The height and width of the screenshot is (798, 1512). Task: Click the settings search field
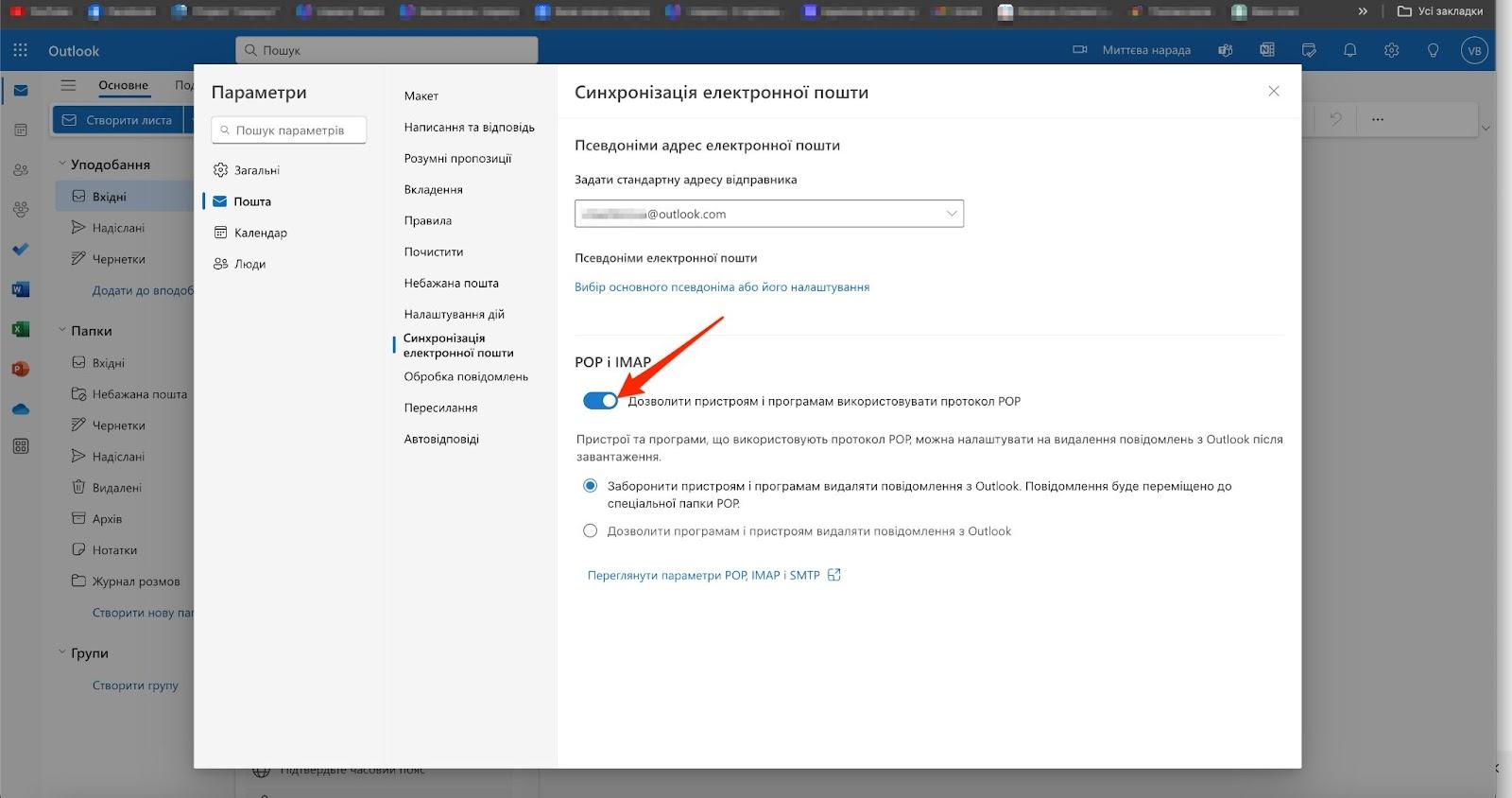click(288, 130)
